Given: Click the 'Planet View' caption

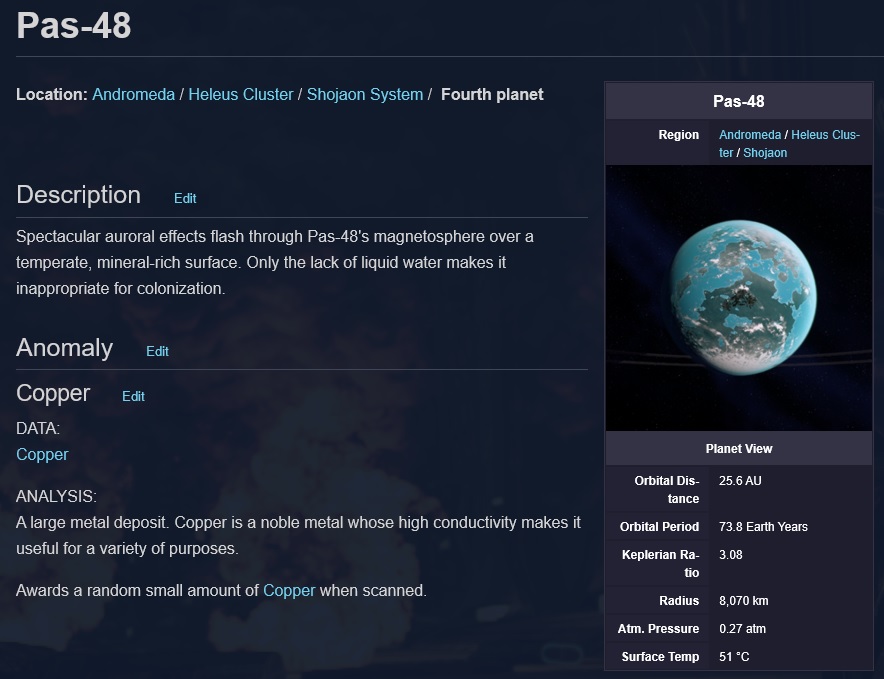Looking at the screenshot, I should [739, 449].
